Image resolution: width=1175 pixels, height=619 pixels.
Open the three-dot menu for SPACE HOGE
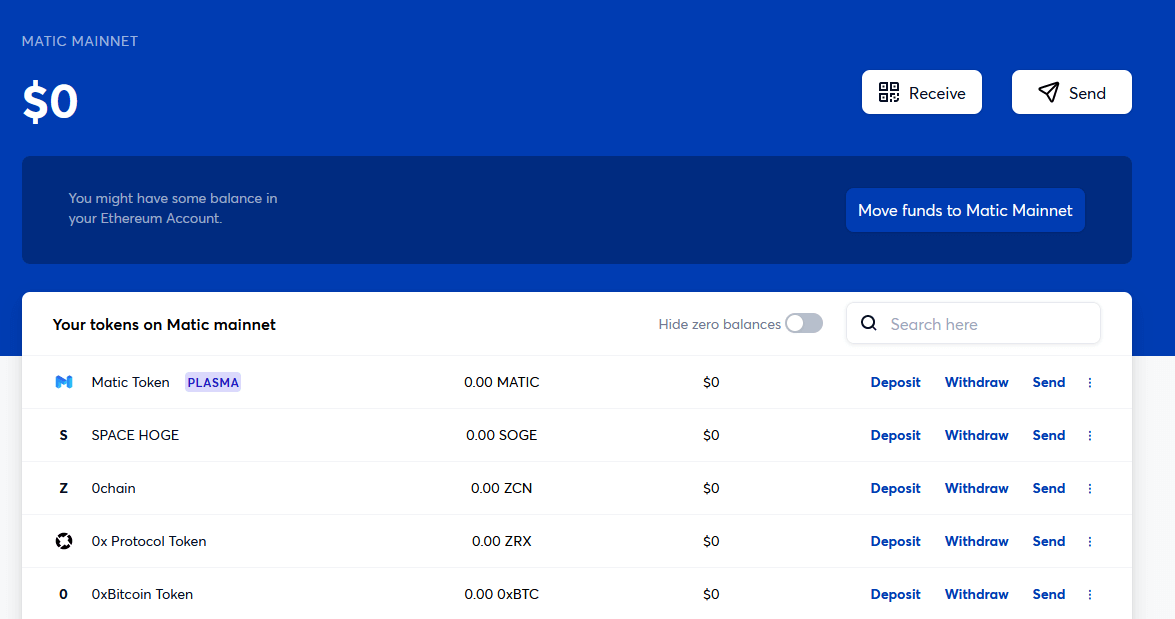[x=1089, y=435]
